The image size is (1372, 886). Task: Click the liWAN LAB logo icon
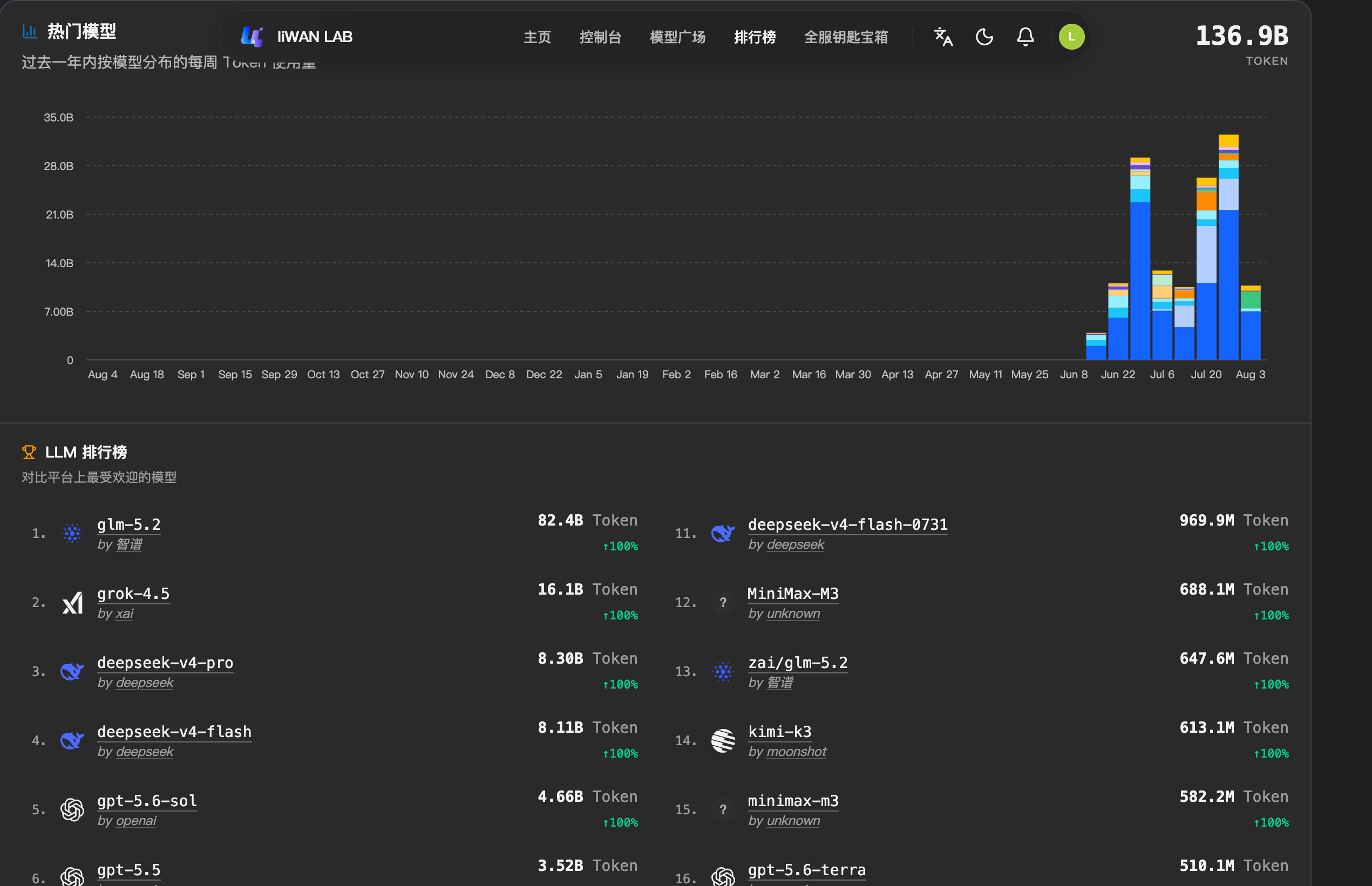pyautogui.click(x=252, y=37)
